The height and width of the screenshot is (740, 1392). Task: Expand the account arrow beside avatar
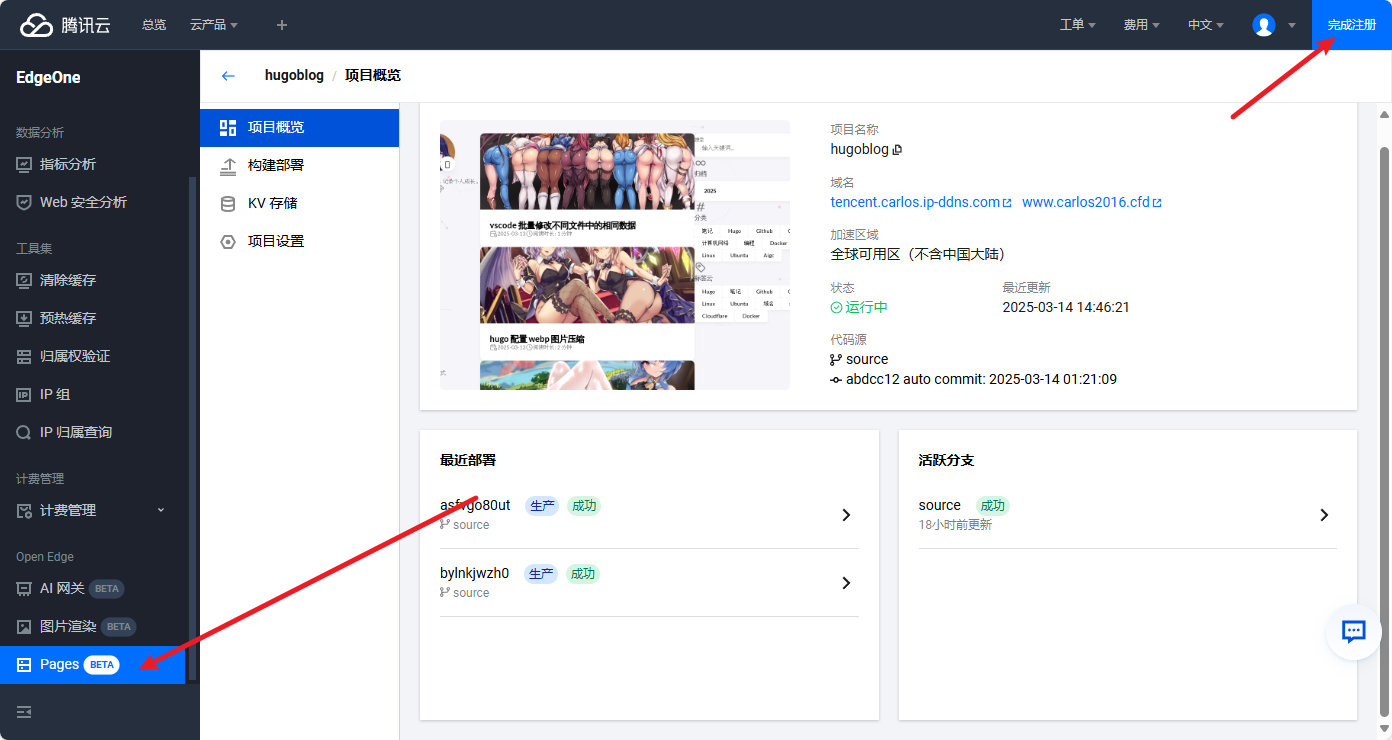[1292, 25]
